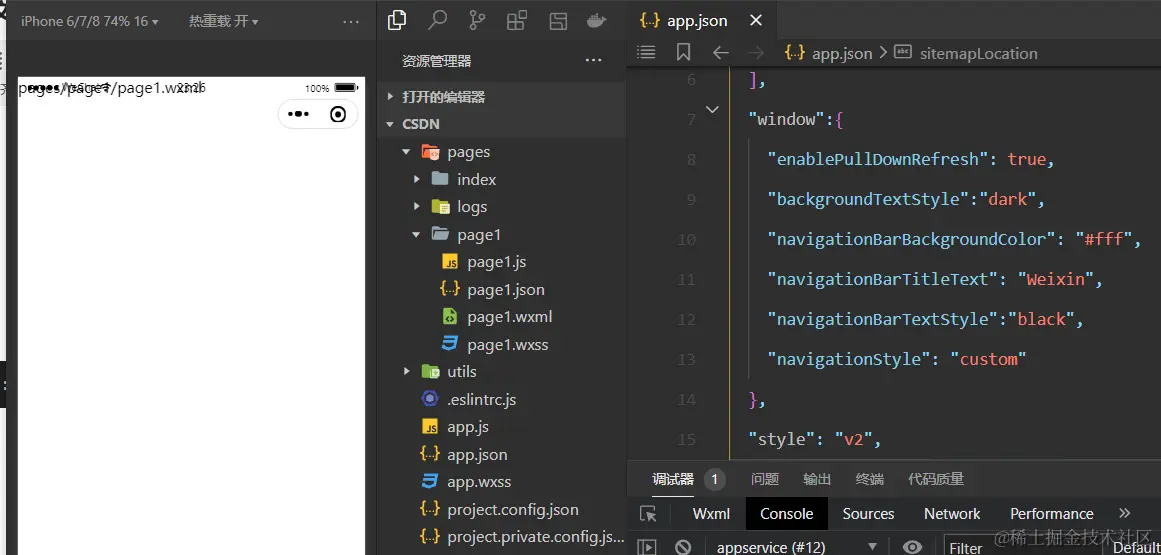Click the element inspector cursor icon
Viewport: 1161px width, 555px height.
click(648, 514)
